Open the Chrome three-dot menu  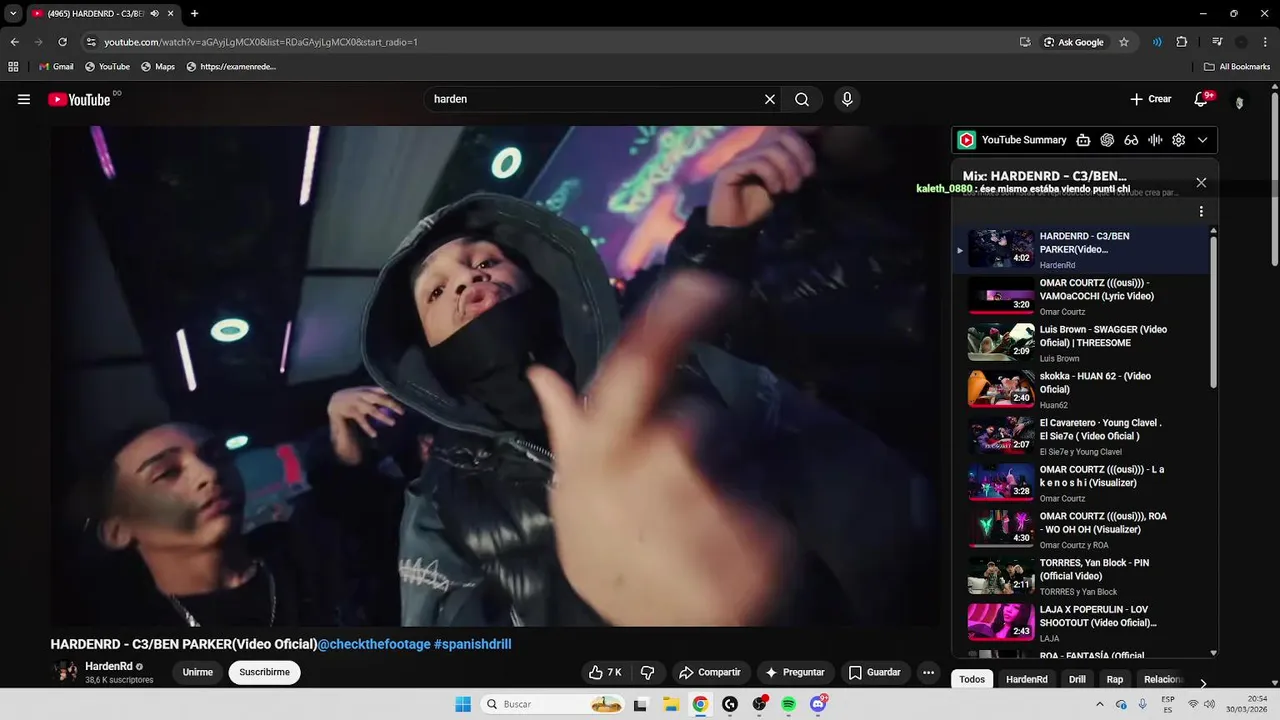(x=1266, y=42)
